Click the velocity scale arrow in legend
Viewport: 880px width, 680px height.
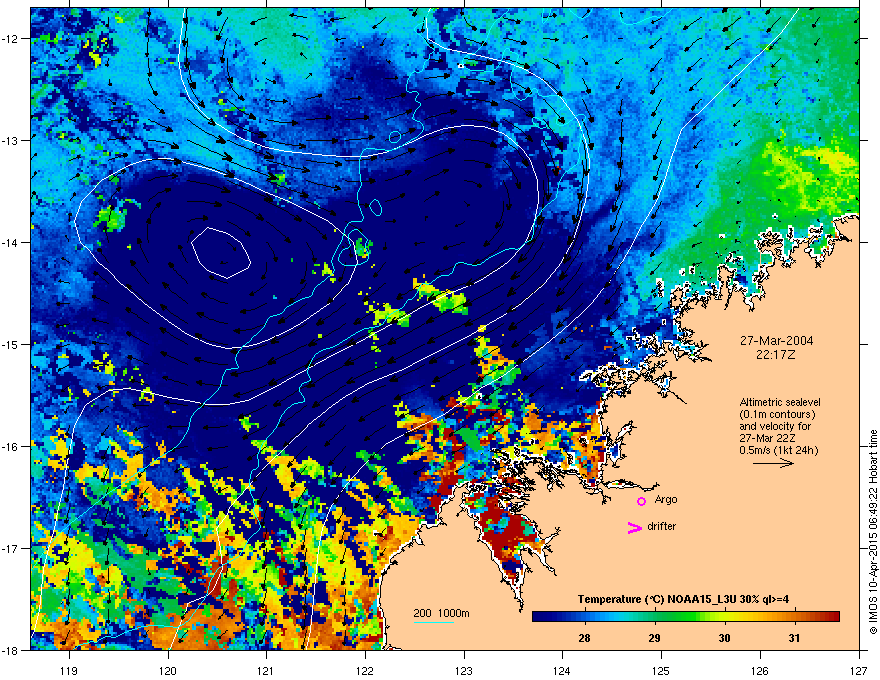click(773, 463)
